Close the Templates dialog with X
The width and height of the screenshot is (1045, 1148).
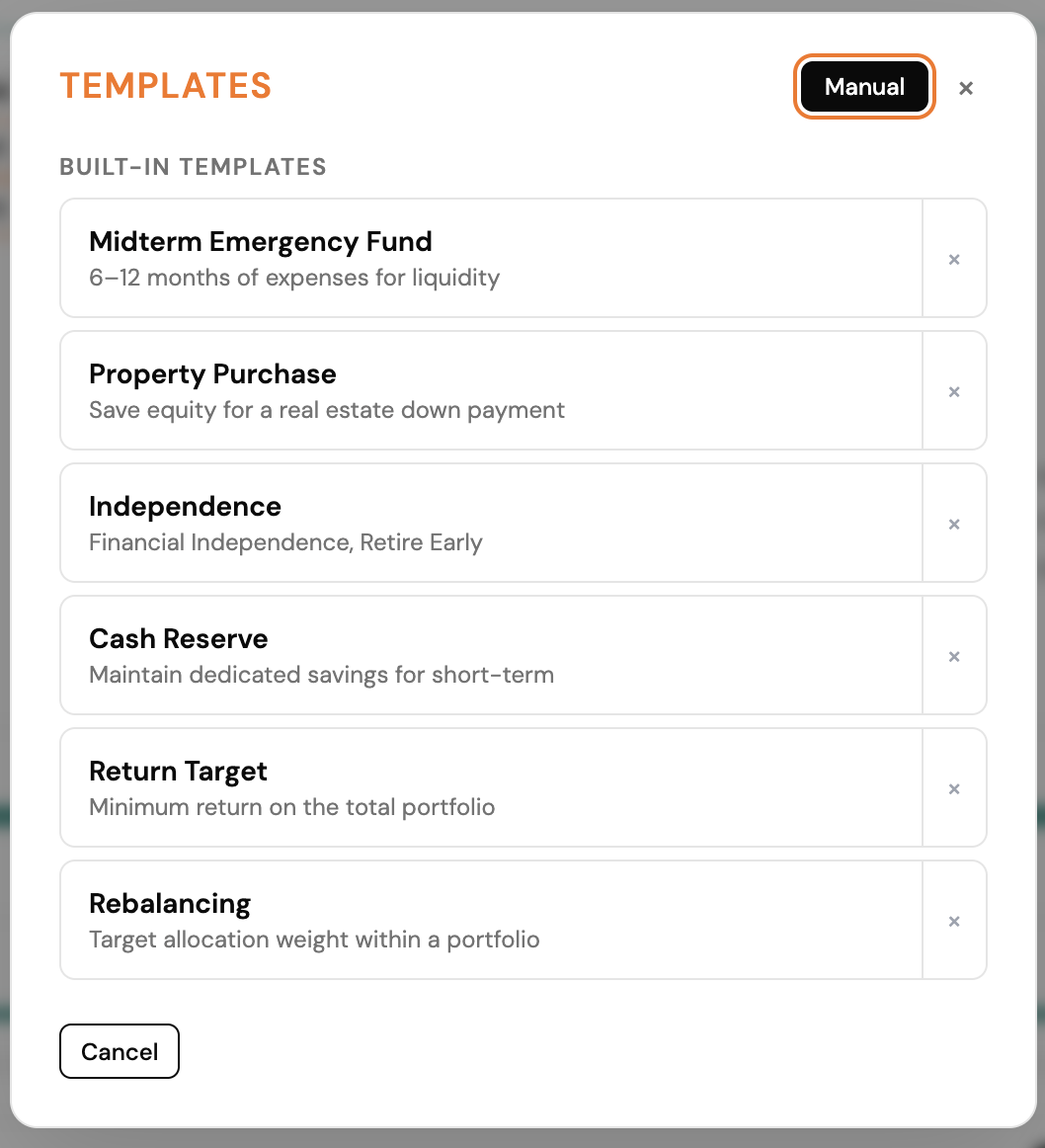[966, 88]
